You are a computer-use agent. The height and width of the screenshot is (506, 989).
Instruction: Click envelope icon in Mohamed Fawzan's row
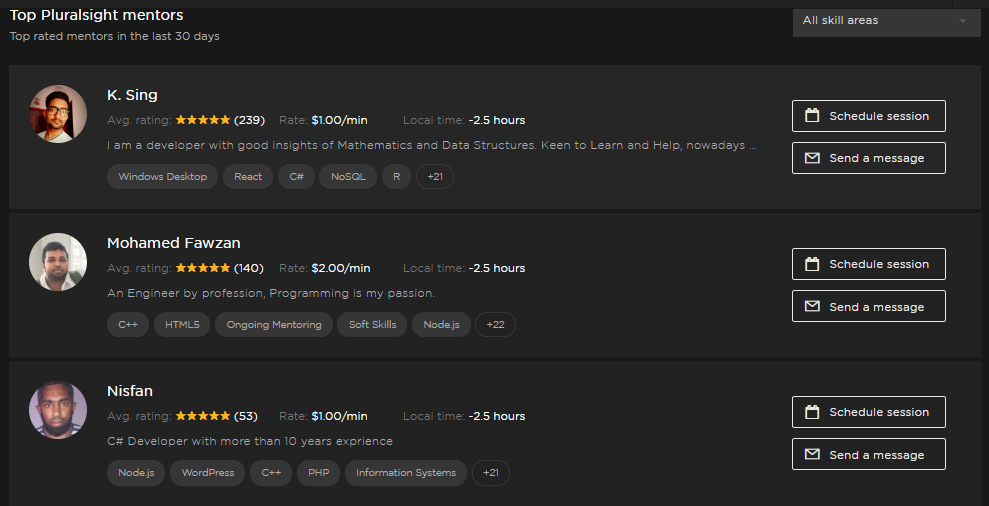(812, 306)
